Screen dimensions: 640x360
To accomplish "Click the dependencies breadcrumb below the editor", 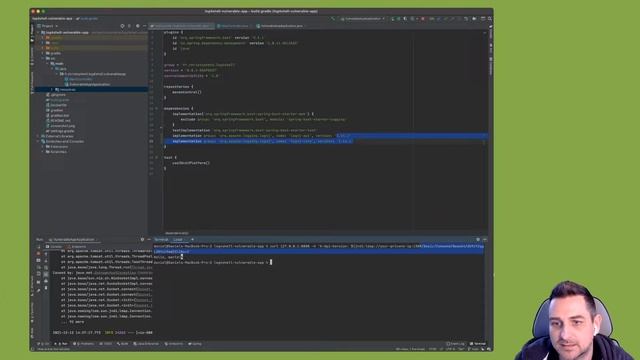I will 177,233.
